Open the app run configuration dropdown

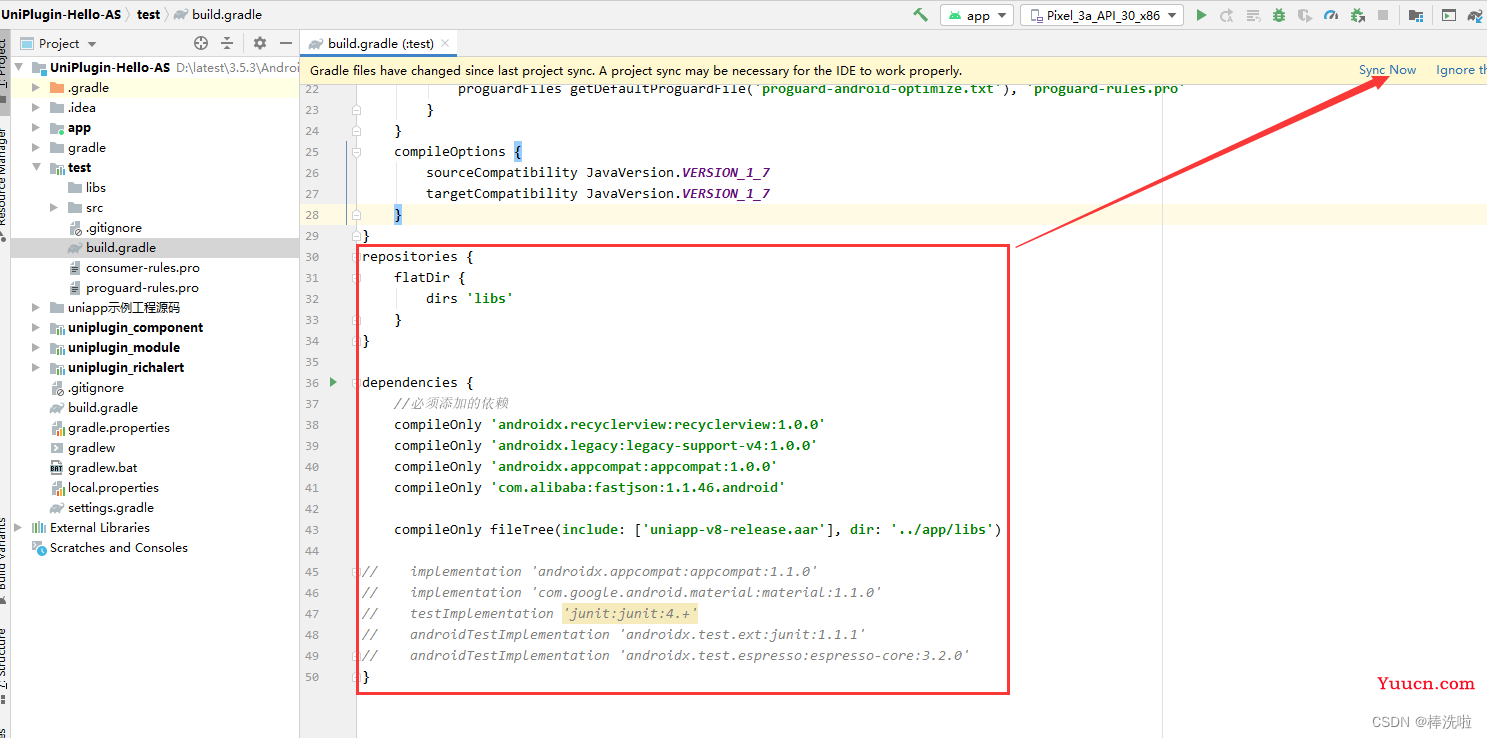[x=977, y=15]
